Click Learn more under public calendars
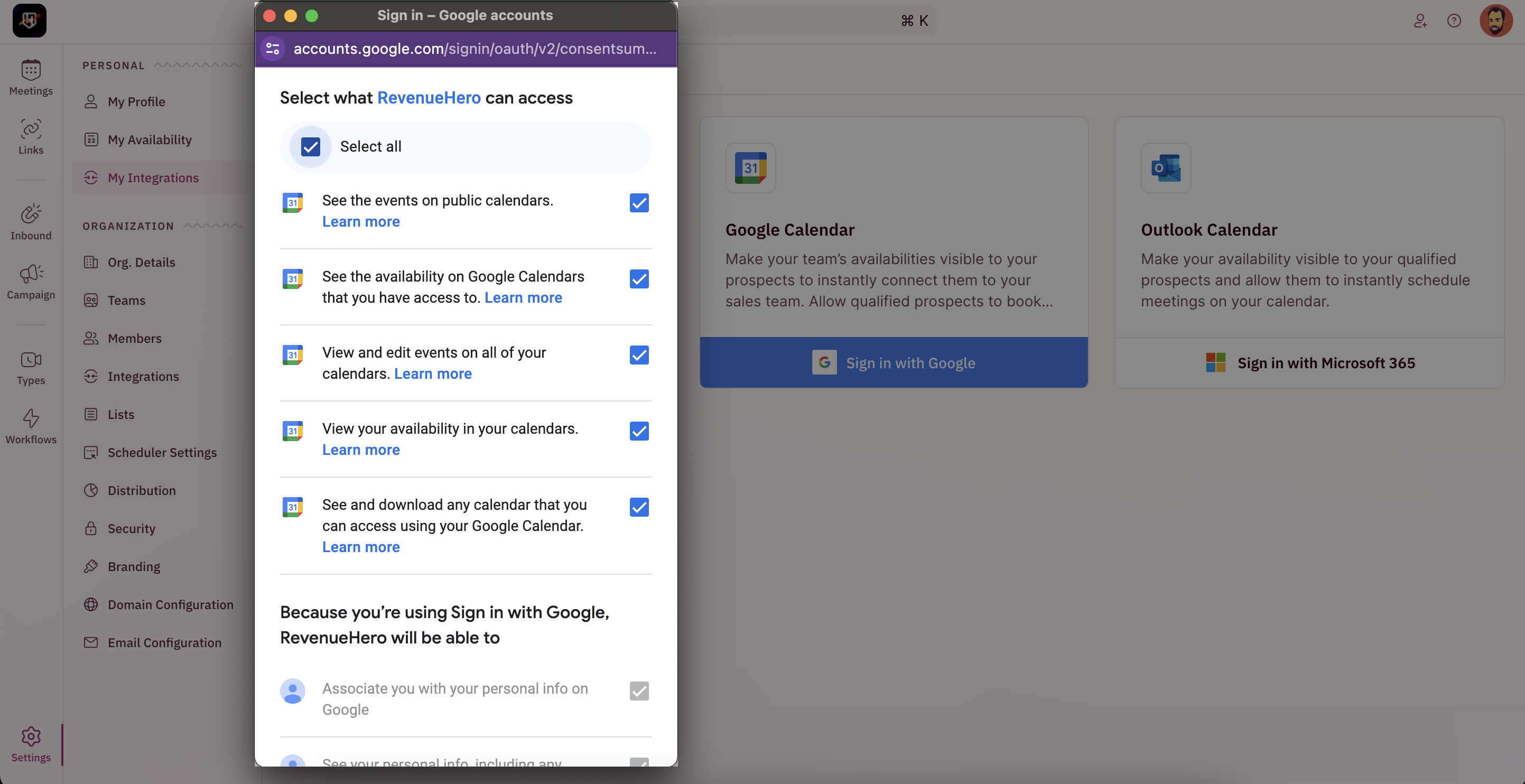 [x=360, y=221]
